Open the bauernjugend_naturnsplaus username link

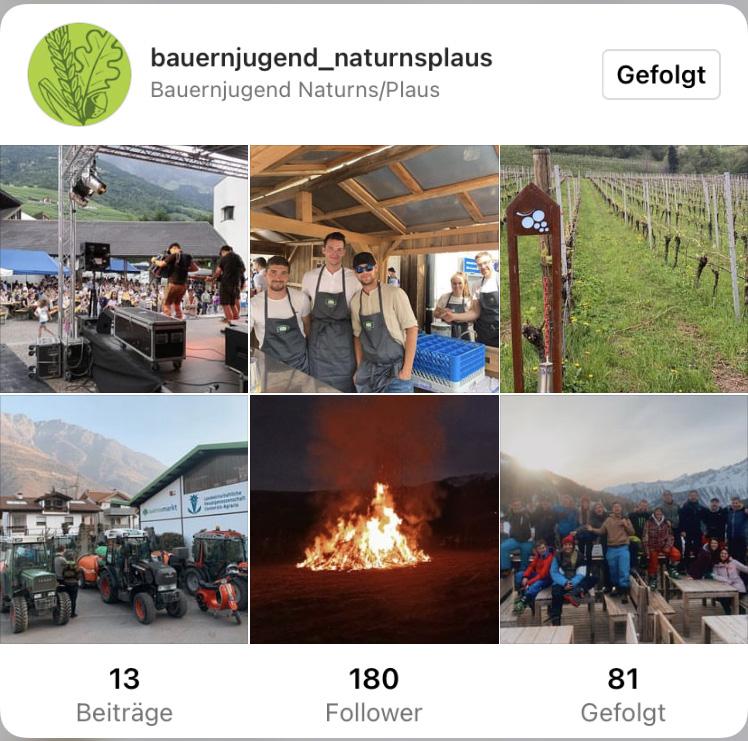(x=321, y=58)
